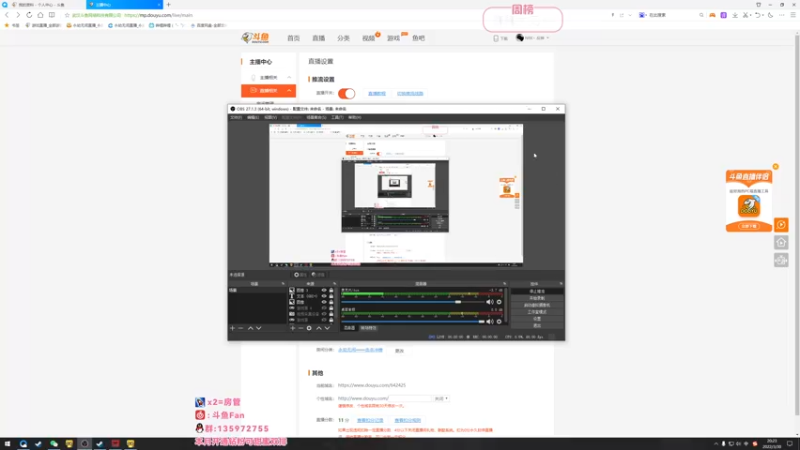The height and width of the screenshot is (450, 800).
Task: Open the 场景集合 menu in OBS
Action: click(x=316, y=117)
